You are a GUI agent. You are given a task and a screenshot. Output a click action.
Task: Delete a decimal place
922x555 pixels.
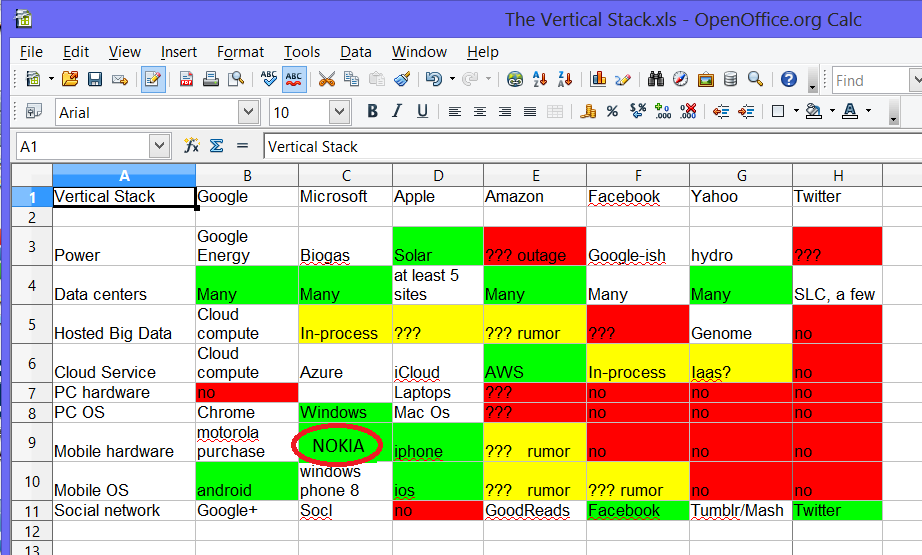(687, 111)
